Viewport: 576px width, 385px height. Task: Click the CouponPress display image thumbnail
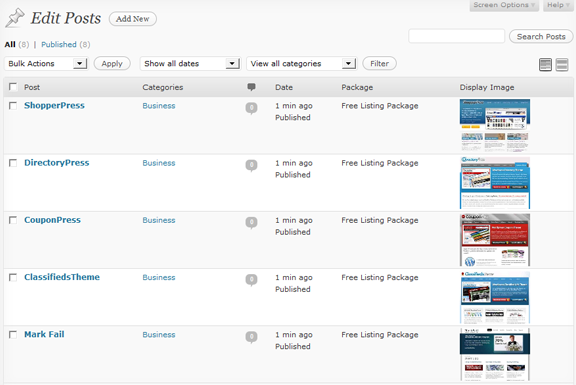point(495,240)
